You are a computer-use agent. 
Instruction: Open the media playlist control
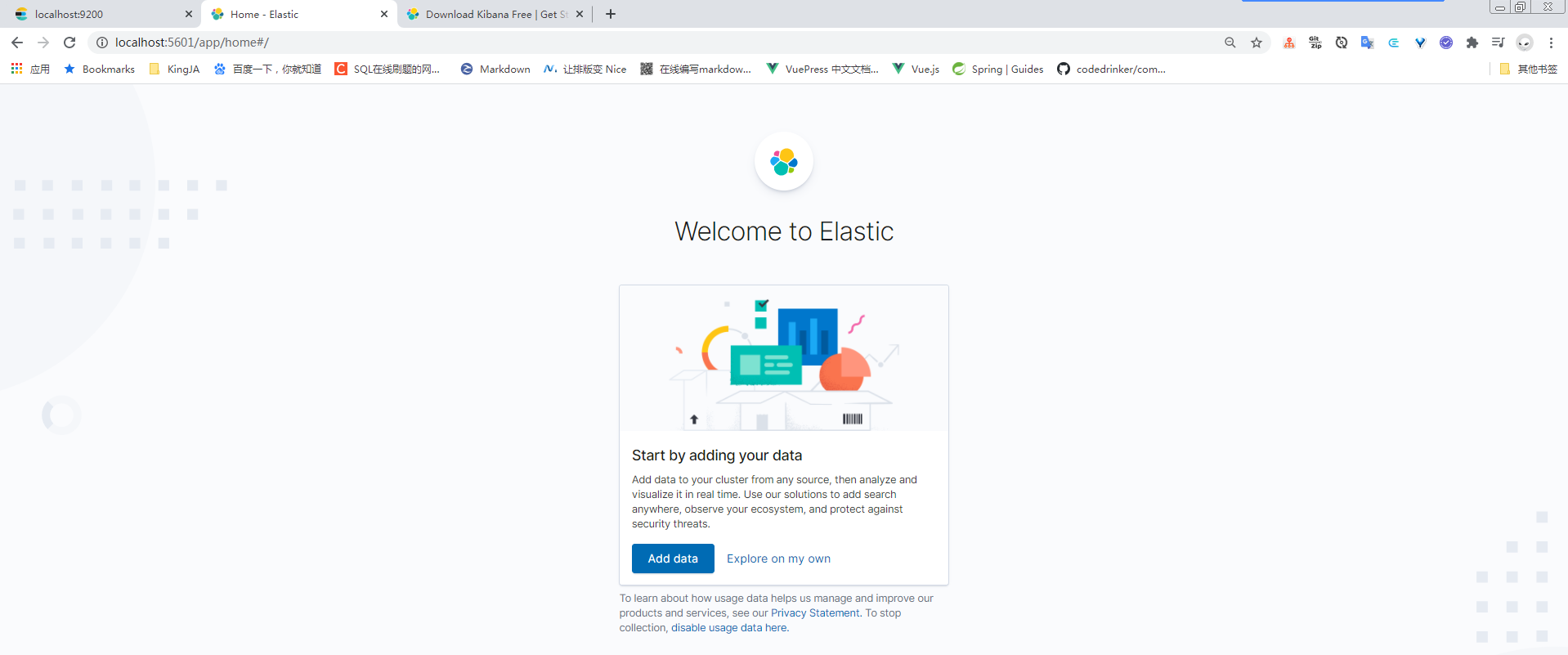(1498, 43)
